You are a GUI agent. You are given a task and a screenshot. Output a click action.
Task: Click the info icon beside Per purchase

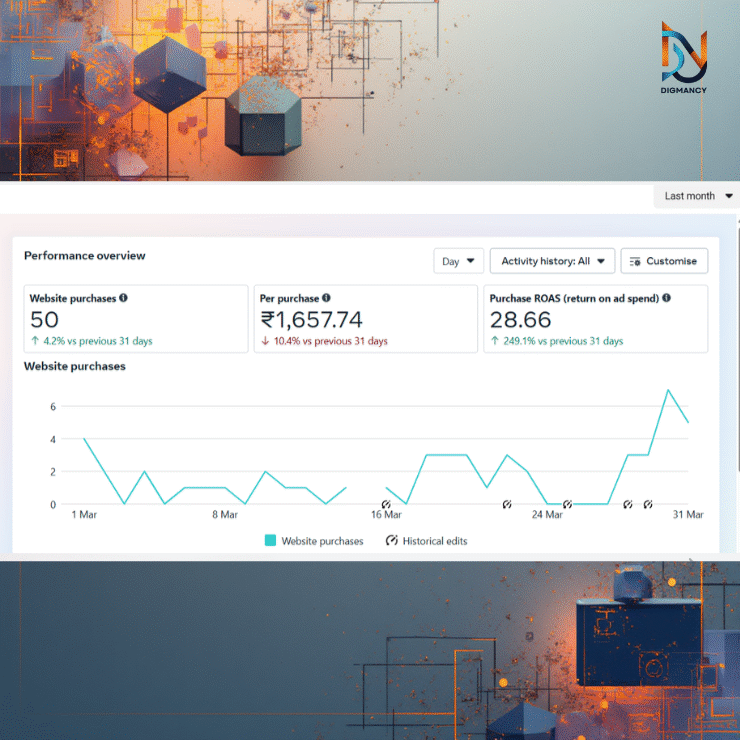point(327,298)
